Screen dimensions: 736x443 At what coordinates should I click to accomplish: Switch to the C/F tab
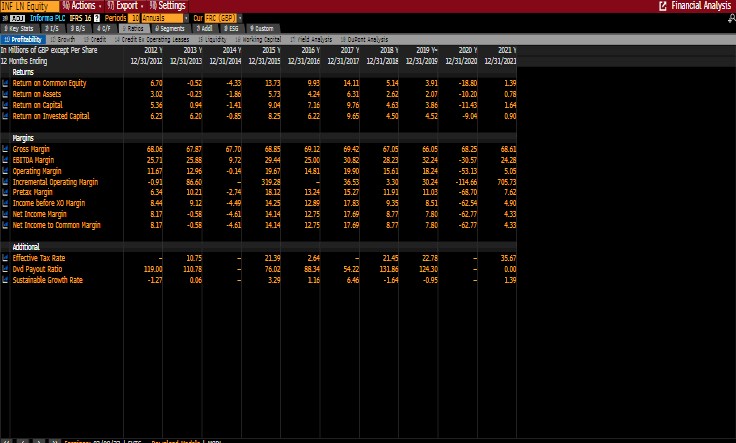104,29
